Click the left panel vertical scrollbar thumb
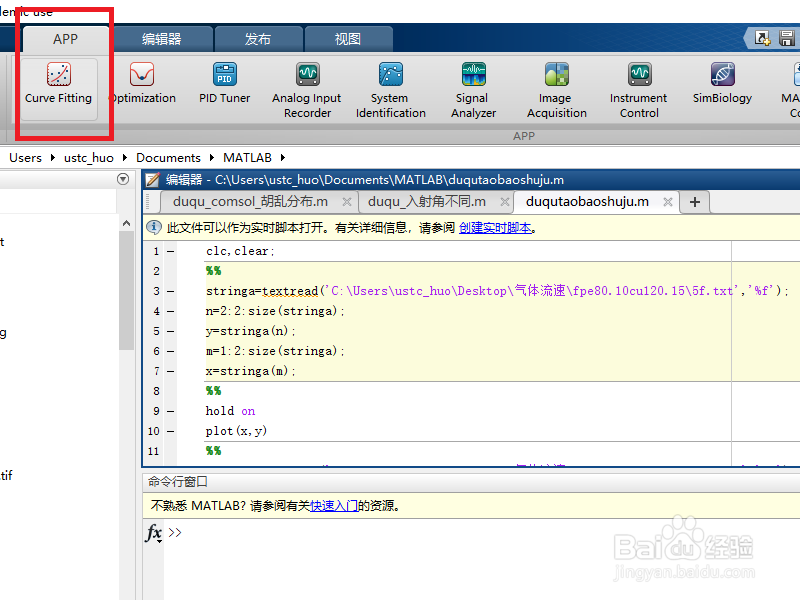The height and width of the screenshot is (600, 800). click(127, 291)
